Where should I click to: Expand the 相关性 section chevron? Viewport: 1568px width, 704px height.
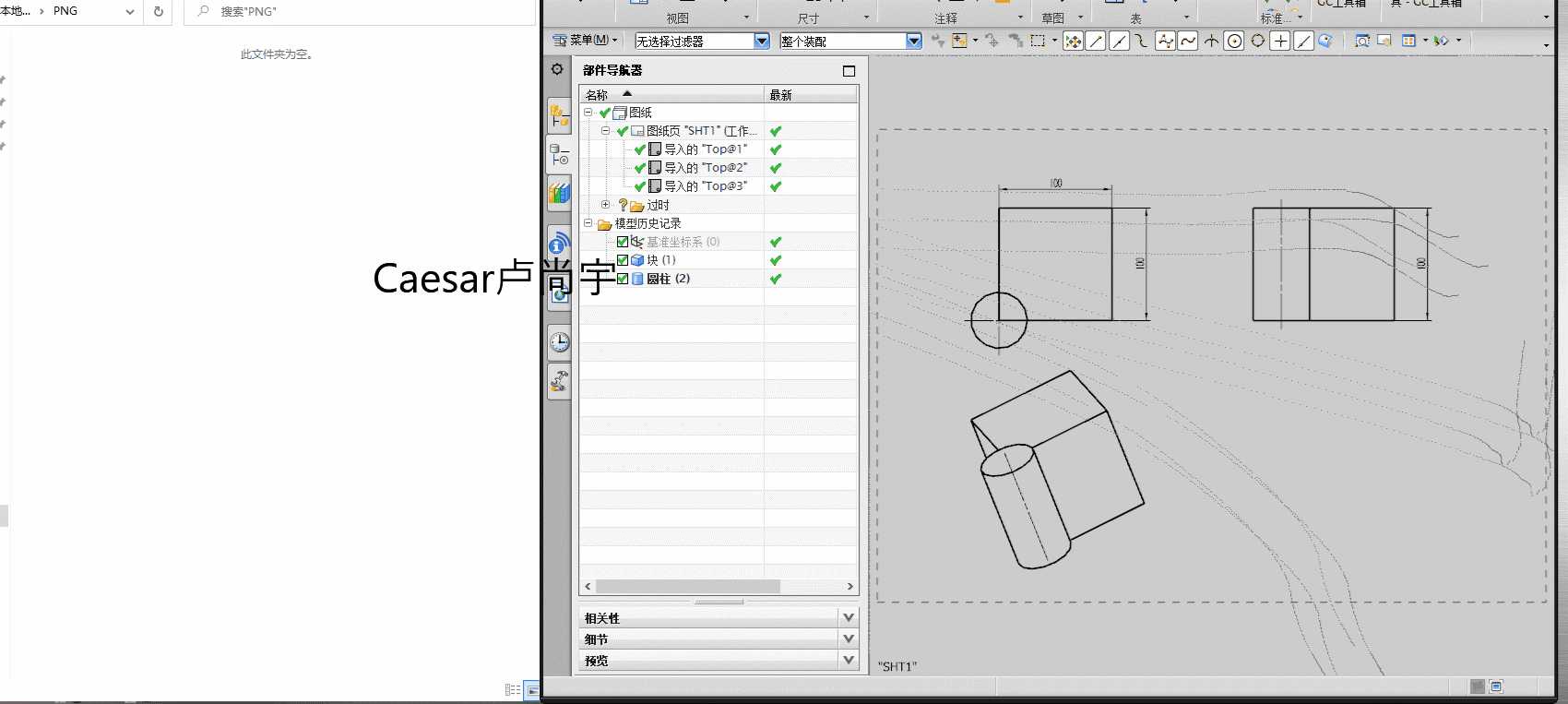tap(849, 617)
